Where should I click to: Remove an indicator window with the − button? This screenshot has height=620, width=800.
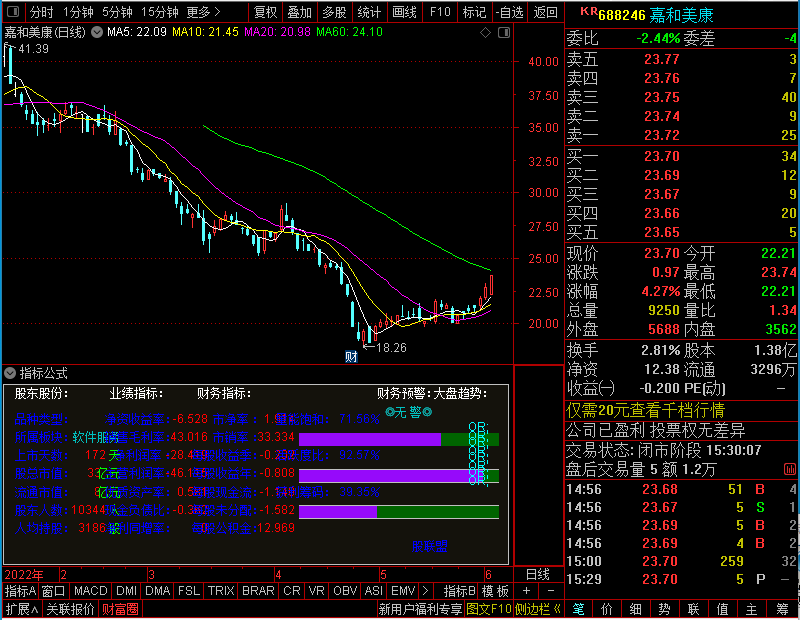[x=551, y=591]
